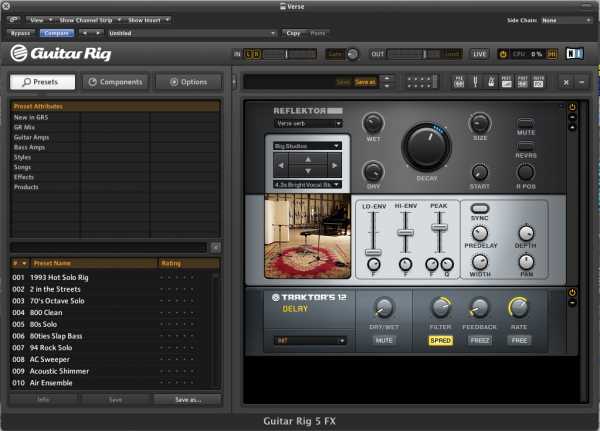Switch to the Options tab
This screenshot has height=431, width=600.
point(189,82)
